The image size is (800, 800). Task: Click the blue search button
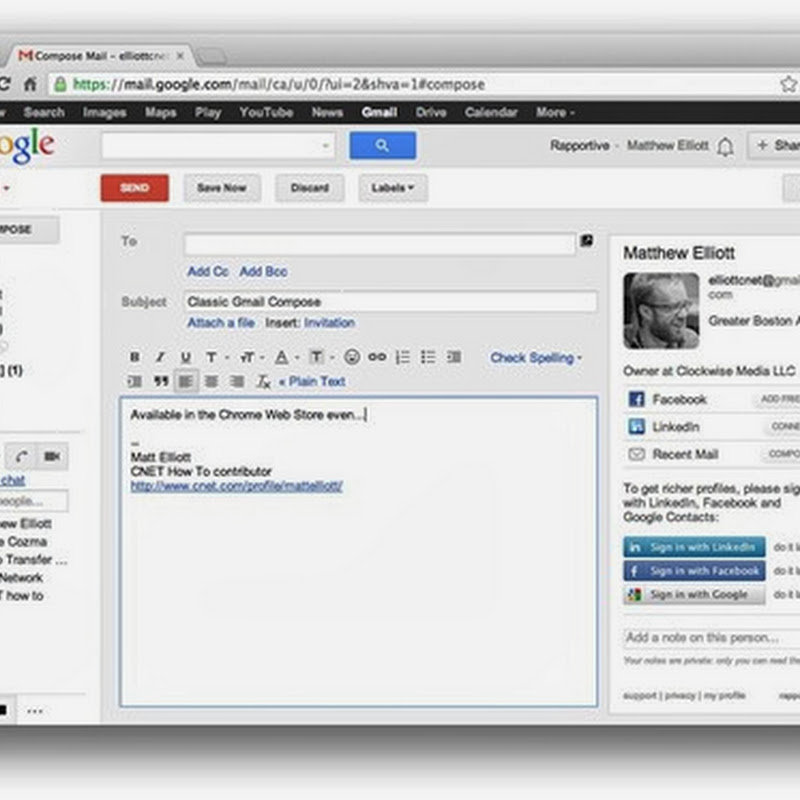tap(383, 145)
